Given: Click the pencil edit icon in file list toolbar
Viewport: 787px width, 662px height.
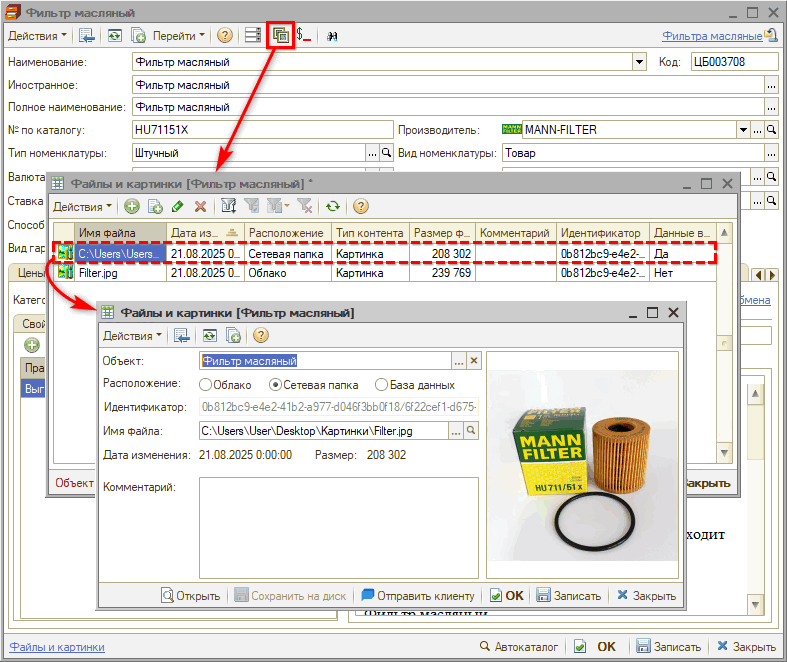Looking at the screenshot, I should point(177,206).
